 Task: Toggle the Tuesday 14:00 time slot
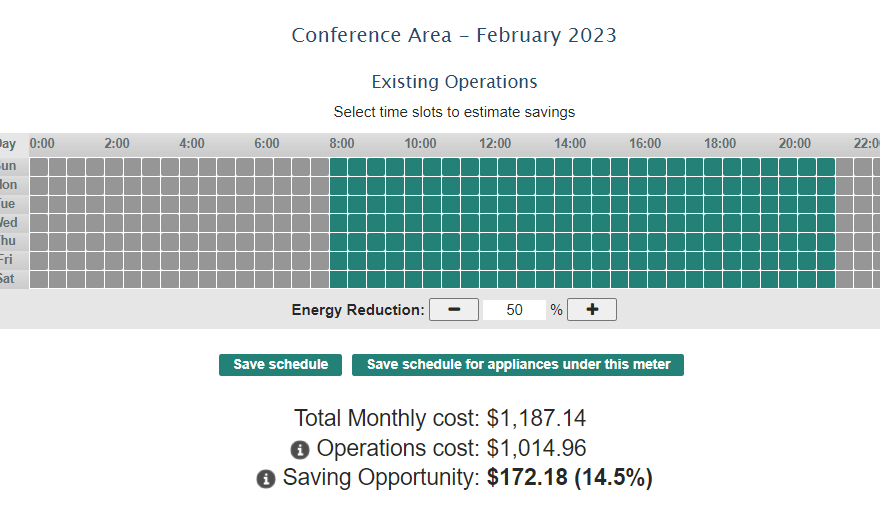[x=563, y=204]
